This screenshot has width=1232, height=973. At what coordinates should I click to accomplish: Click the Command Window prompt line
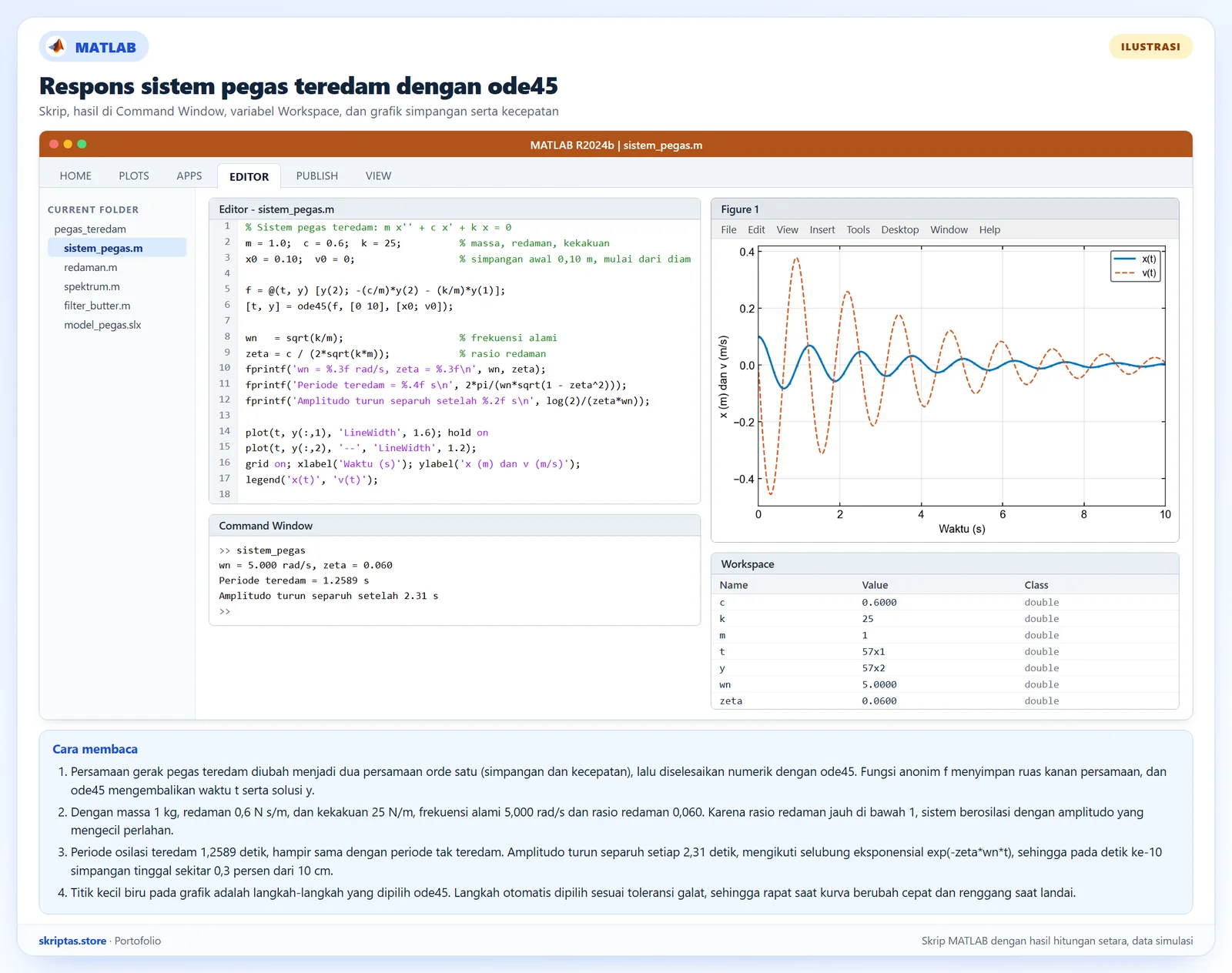pos(225,611)
